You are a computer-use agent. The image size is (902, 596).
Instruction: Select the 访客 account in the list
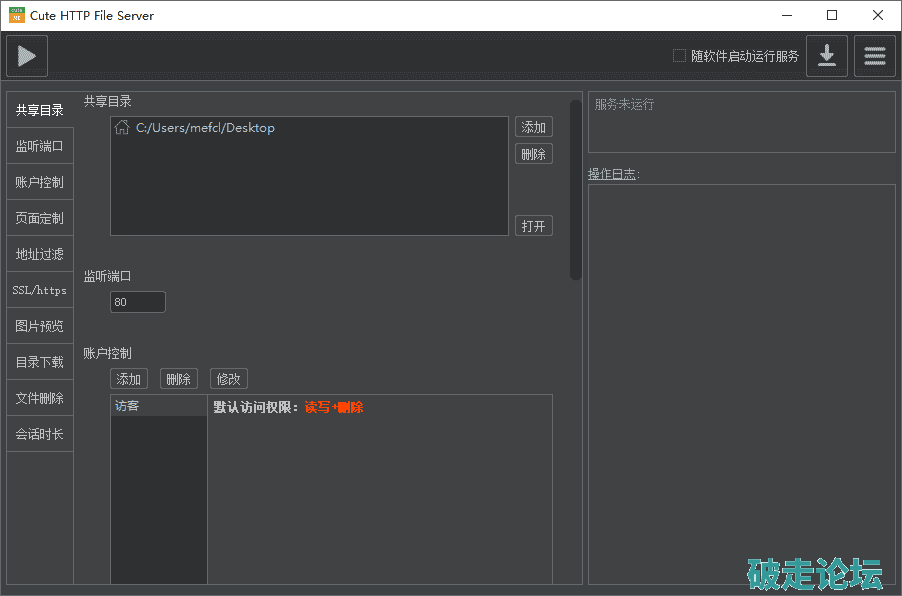coord(158,406)
